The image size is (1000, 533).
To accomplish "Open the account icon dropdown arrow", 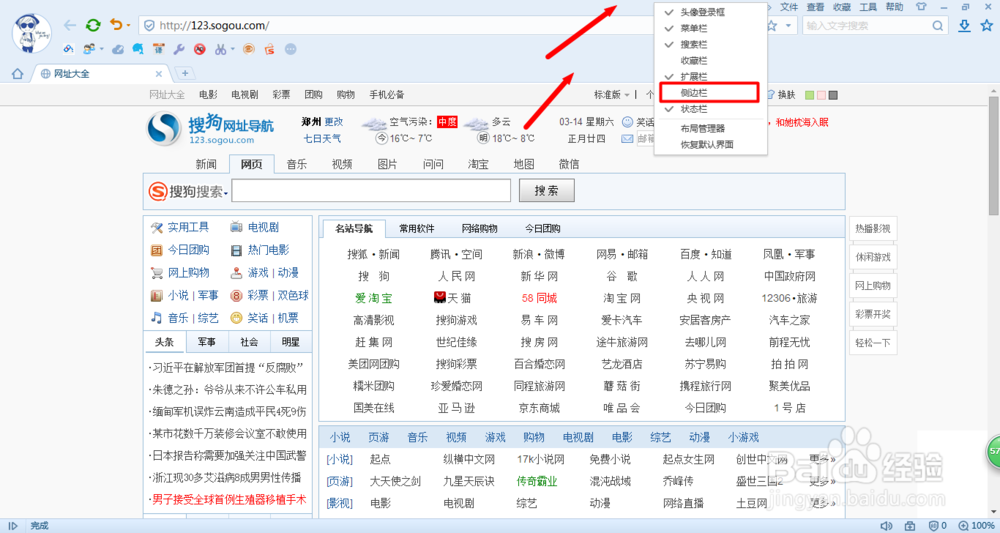I will [x=101, y=49].
